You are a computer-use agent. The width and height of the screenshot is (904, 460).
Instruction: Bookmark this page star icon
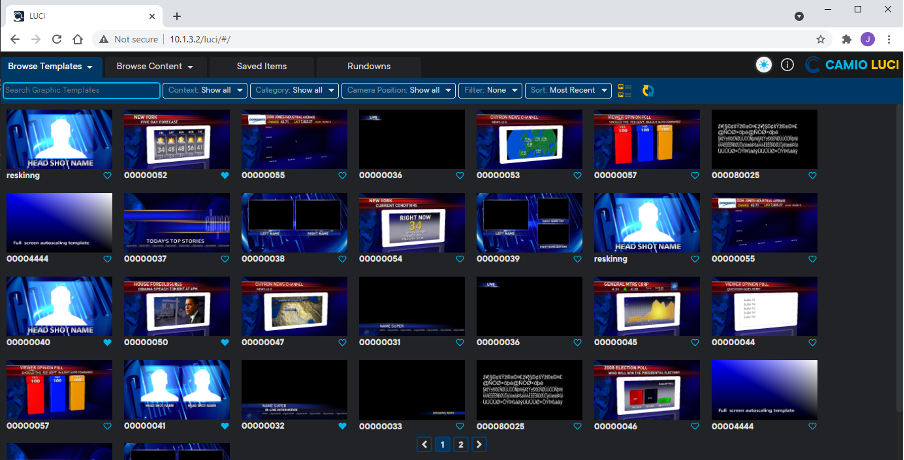point(820,39)
